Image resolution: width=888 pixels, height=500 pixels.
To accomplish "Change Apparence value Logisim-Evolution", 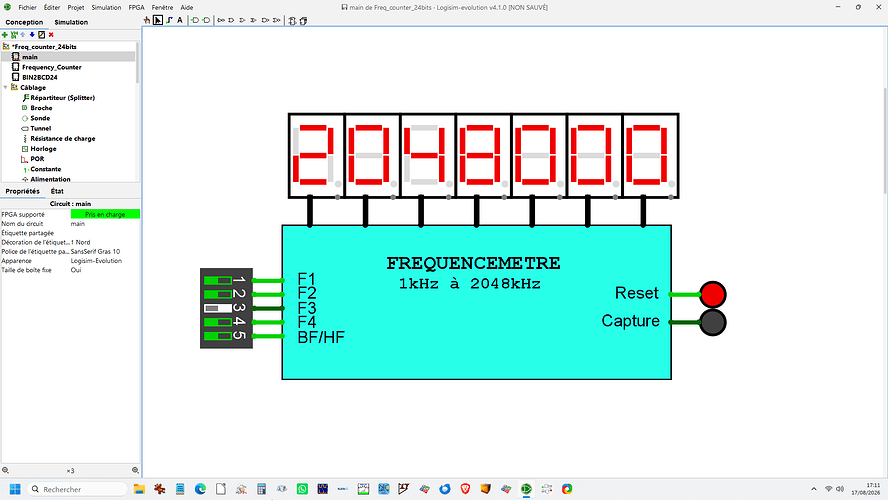I will pyautogui.click(x=105, y=260).
